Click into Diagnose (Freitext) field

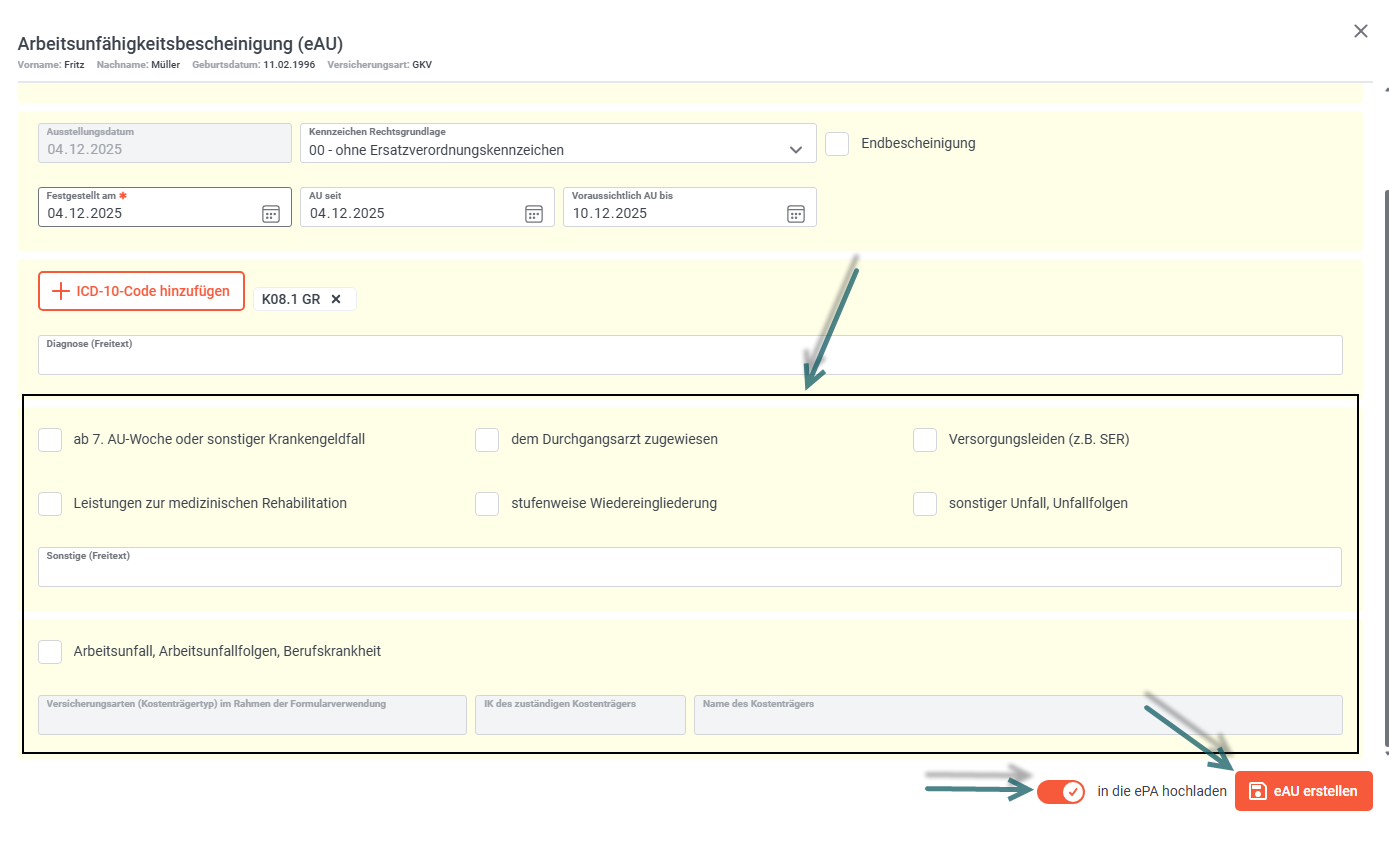[690, 359]
